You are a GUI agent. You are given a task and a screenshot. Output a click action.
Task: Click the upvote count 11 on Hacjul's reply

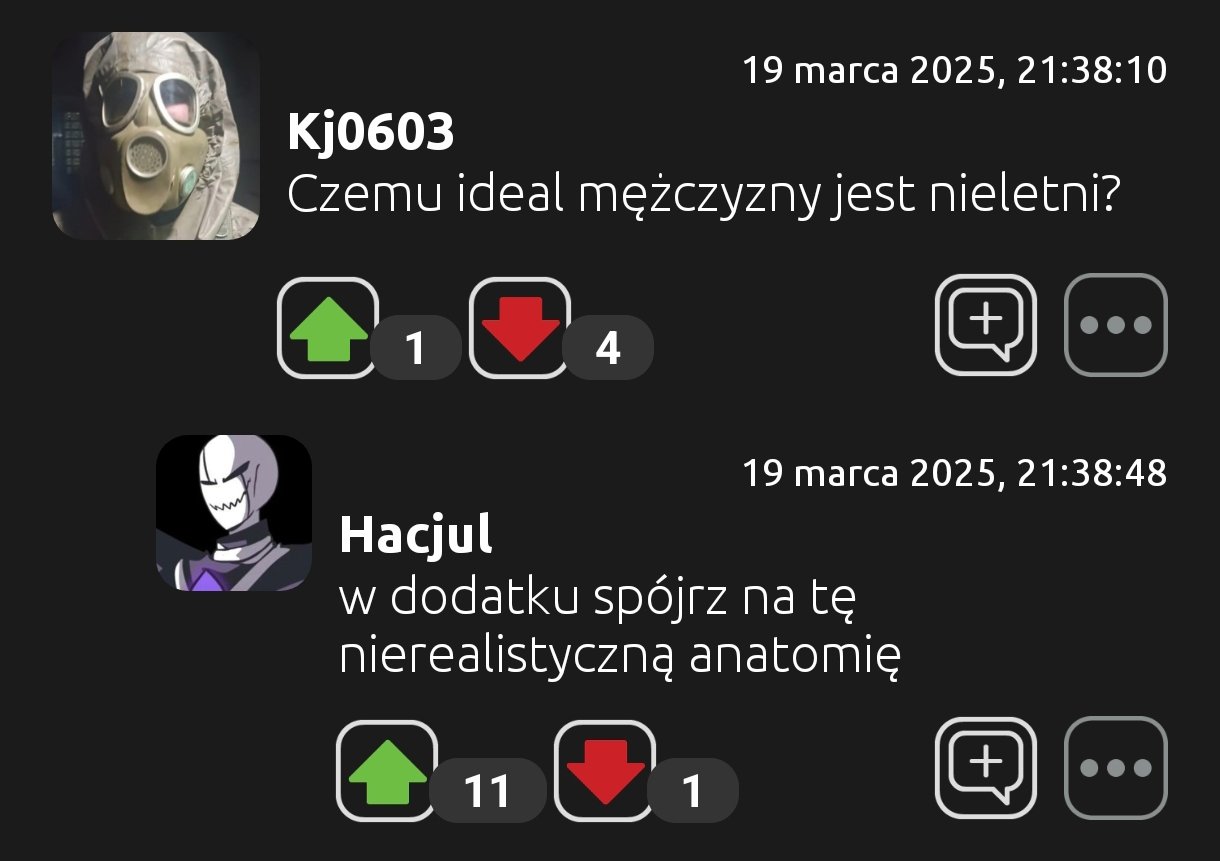tap(488, 792)
